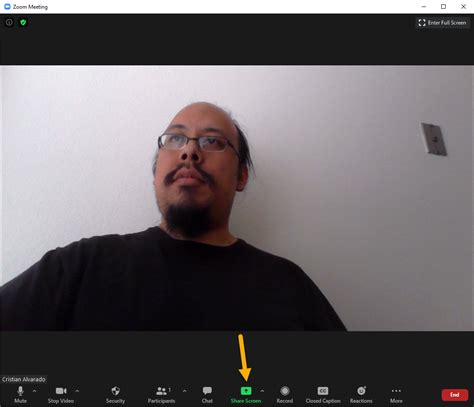Close the Zoom Meeting window

463,6
